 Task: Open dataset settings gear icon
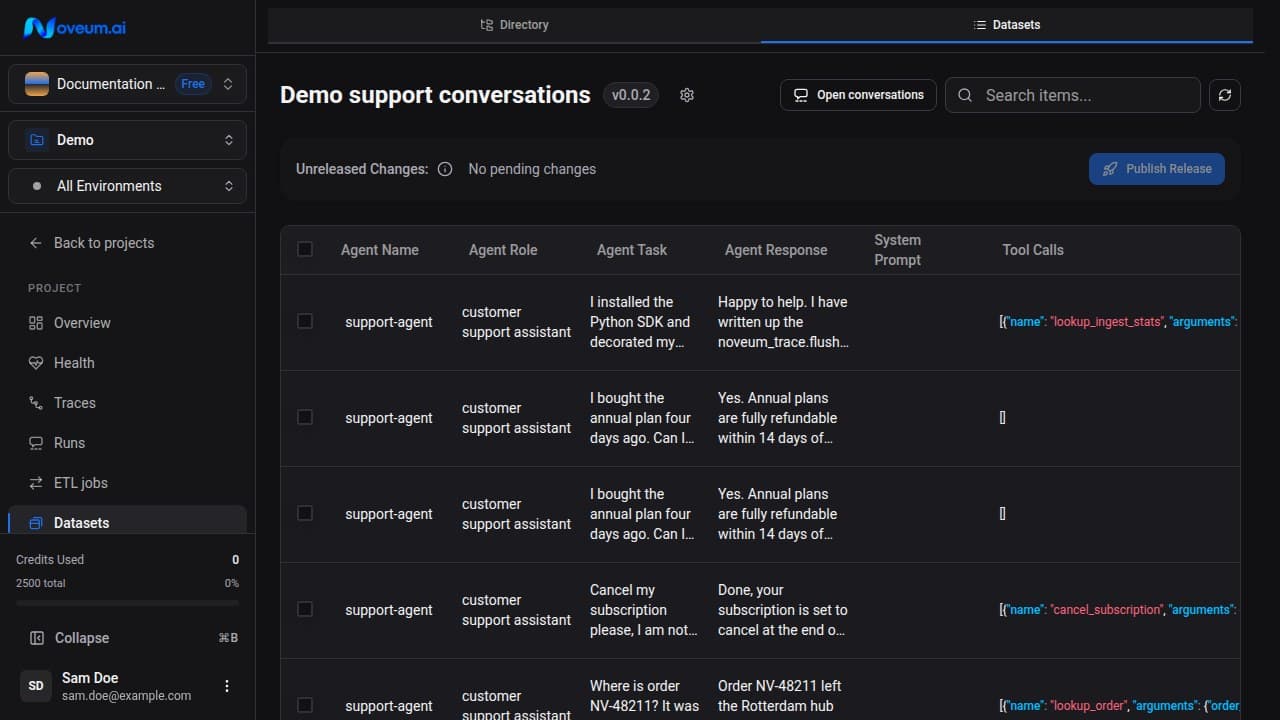click(x=687, y=95)
